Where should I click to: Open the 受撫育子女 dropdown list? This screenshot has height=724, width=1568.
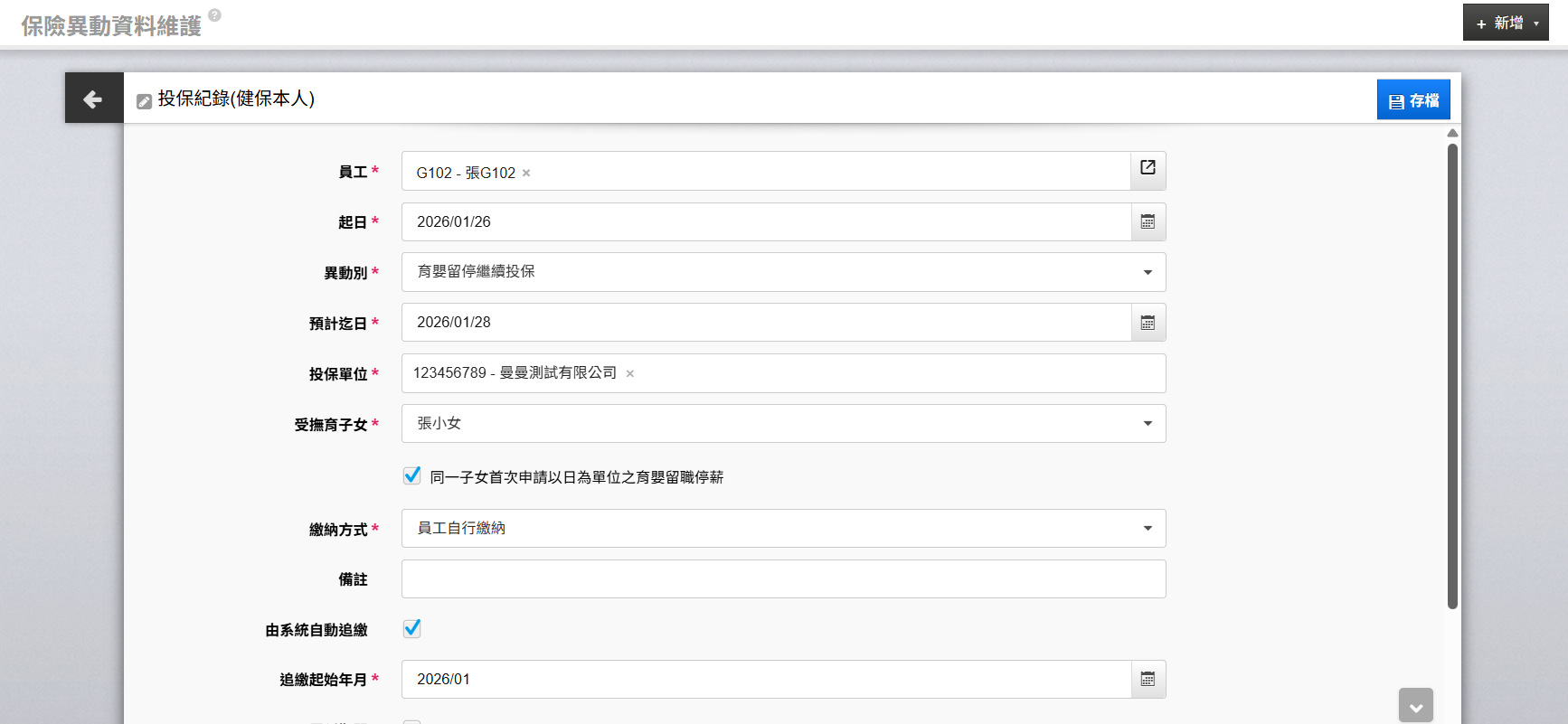[1148, 424]
